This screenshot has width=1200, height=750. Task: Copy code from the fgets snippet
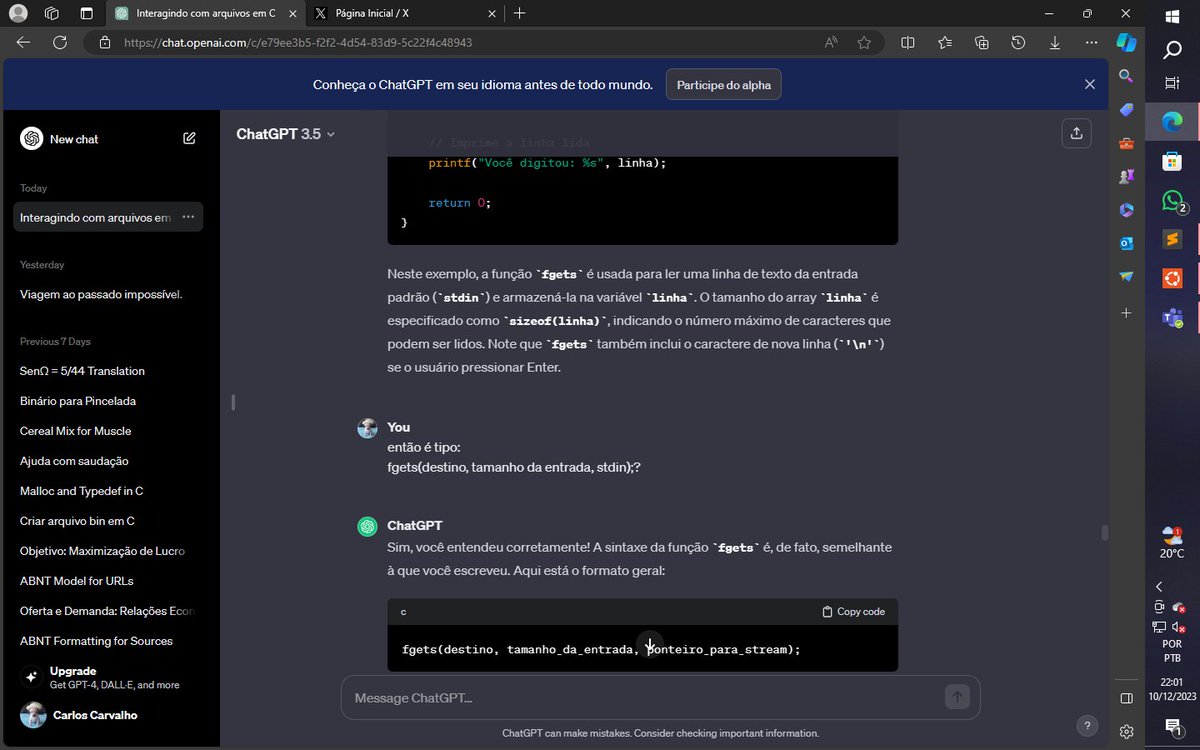coord(853,611)
